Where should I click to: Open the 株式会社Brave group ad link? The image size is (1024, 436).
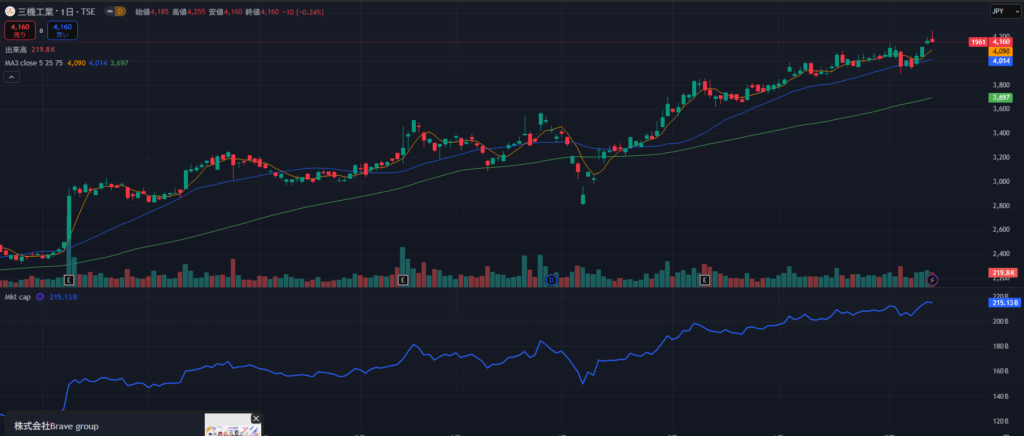click(x=57, y=426)
